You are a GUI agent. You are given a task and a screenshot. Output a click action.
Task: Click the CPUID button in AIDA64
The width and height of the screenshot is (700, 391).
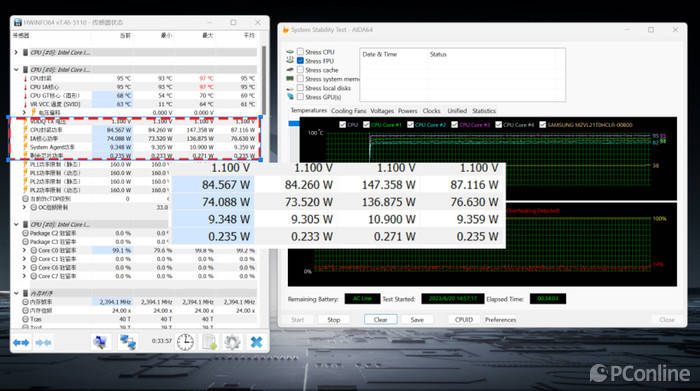pos(464,320)
